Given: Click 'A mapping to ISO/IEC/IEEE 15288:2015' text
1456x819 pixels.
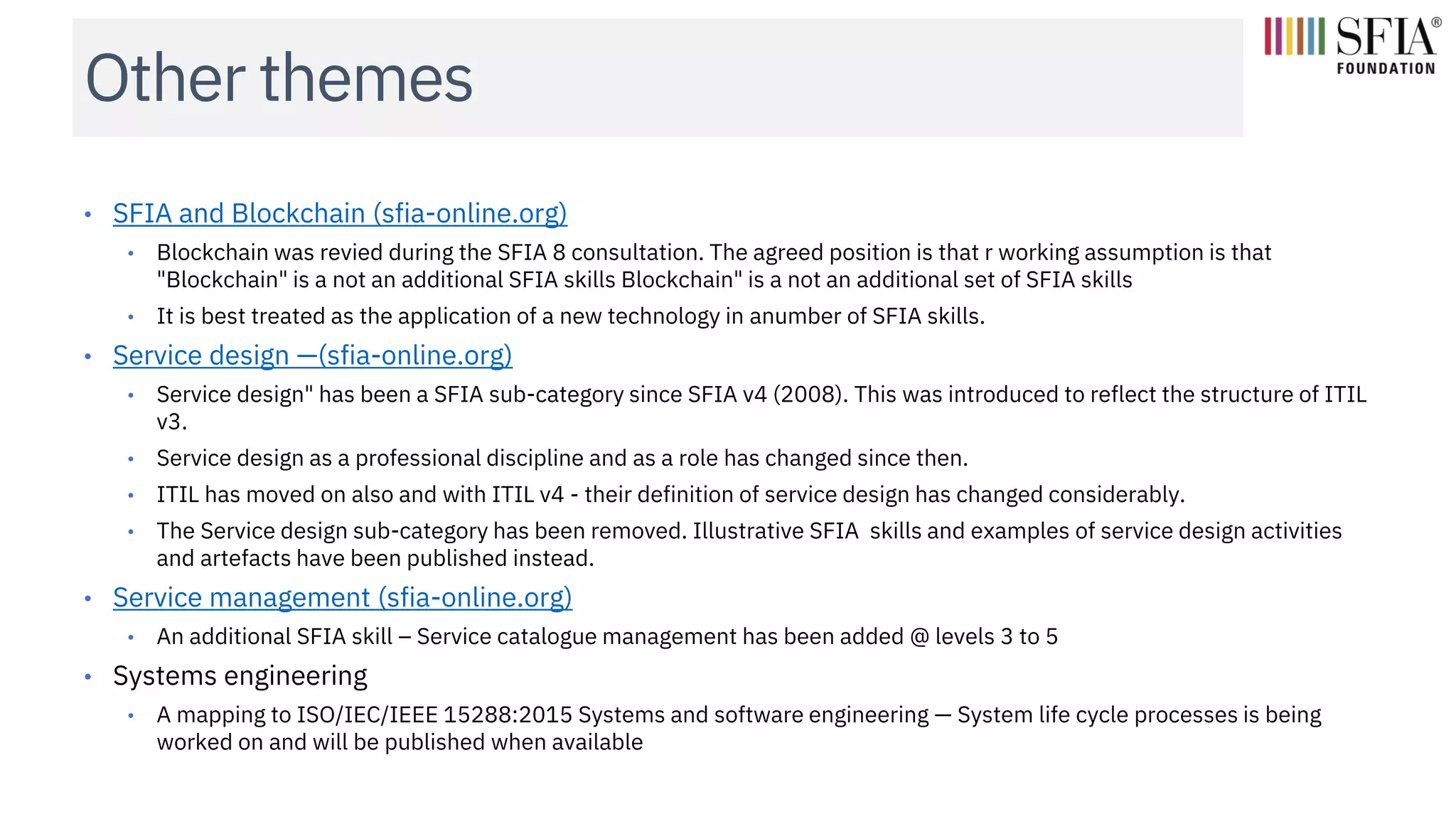Looking at the screenshot, I should point(739,729).
